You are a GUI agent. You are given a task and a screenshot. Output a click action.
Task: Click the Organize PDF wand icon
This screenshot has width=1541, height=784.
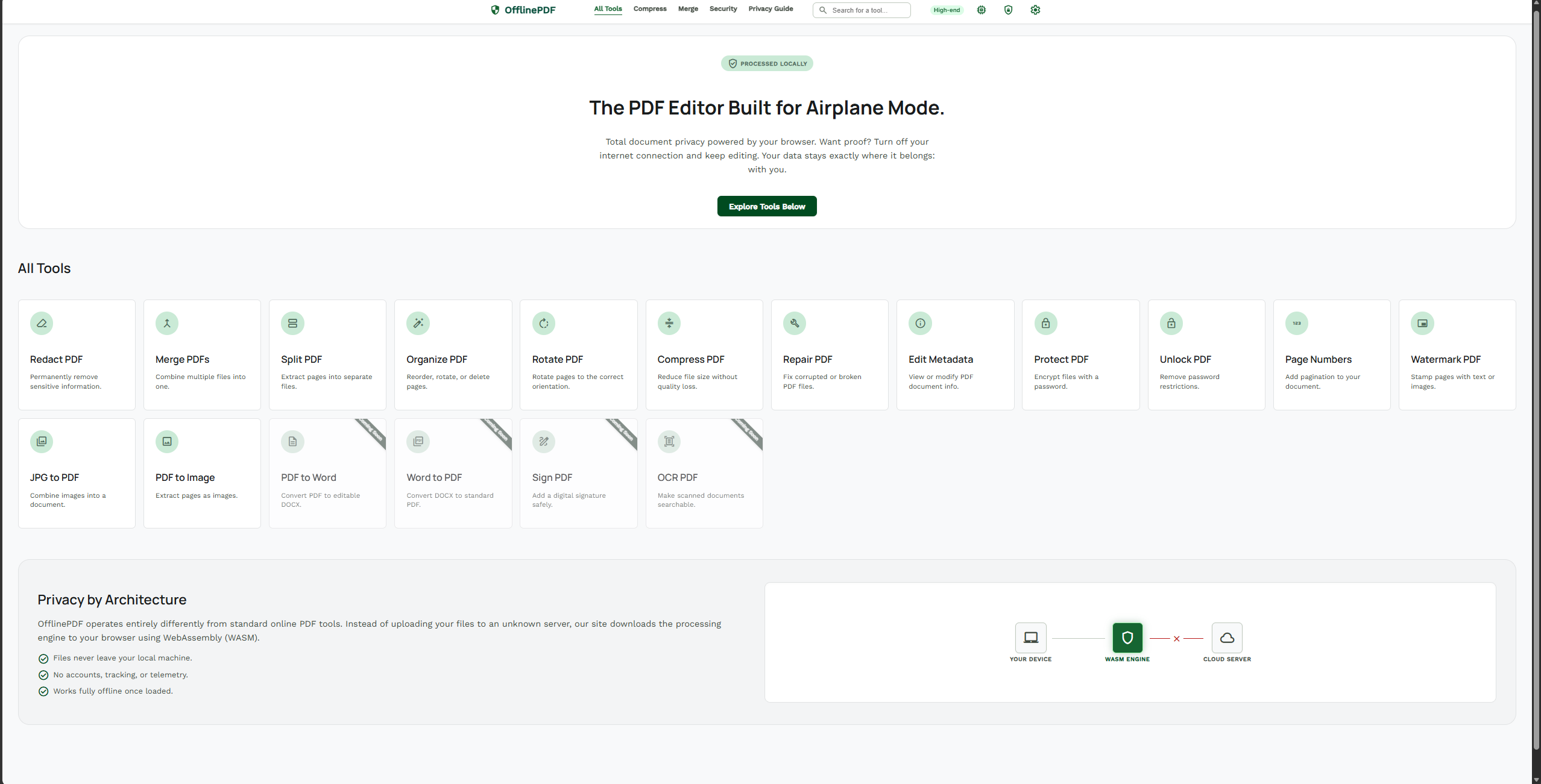[x=418, y=324]
